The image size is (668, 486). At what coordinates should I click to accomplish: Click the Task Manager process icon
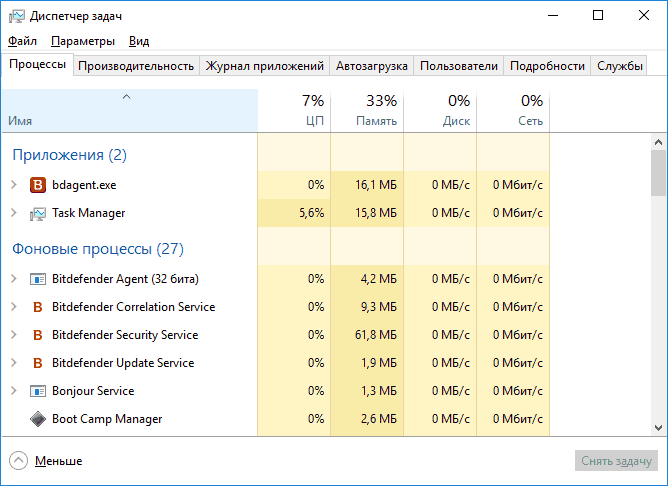37,213
